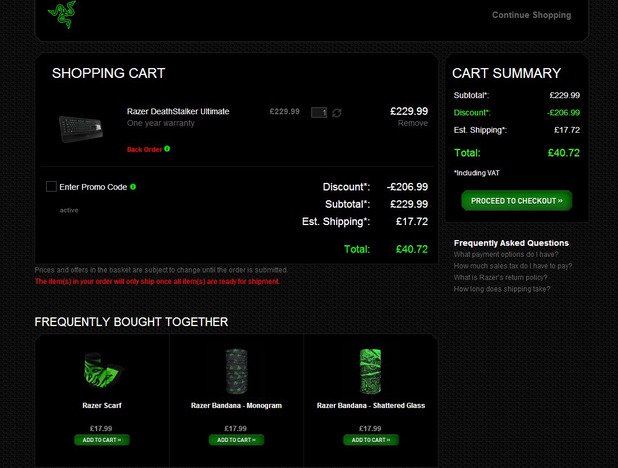Open 'What payment options do I have?'

click(506, 254)
